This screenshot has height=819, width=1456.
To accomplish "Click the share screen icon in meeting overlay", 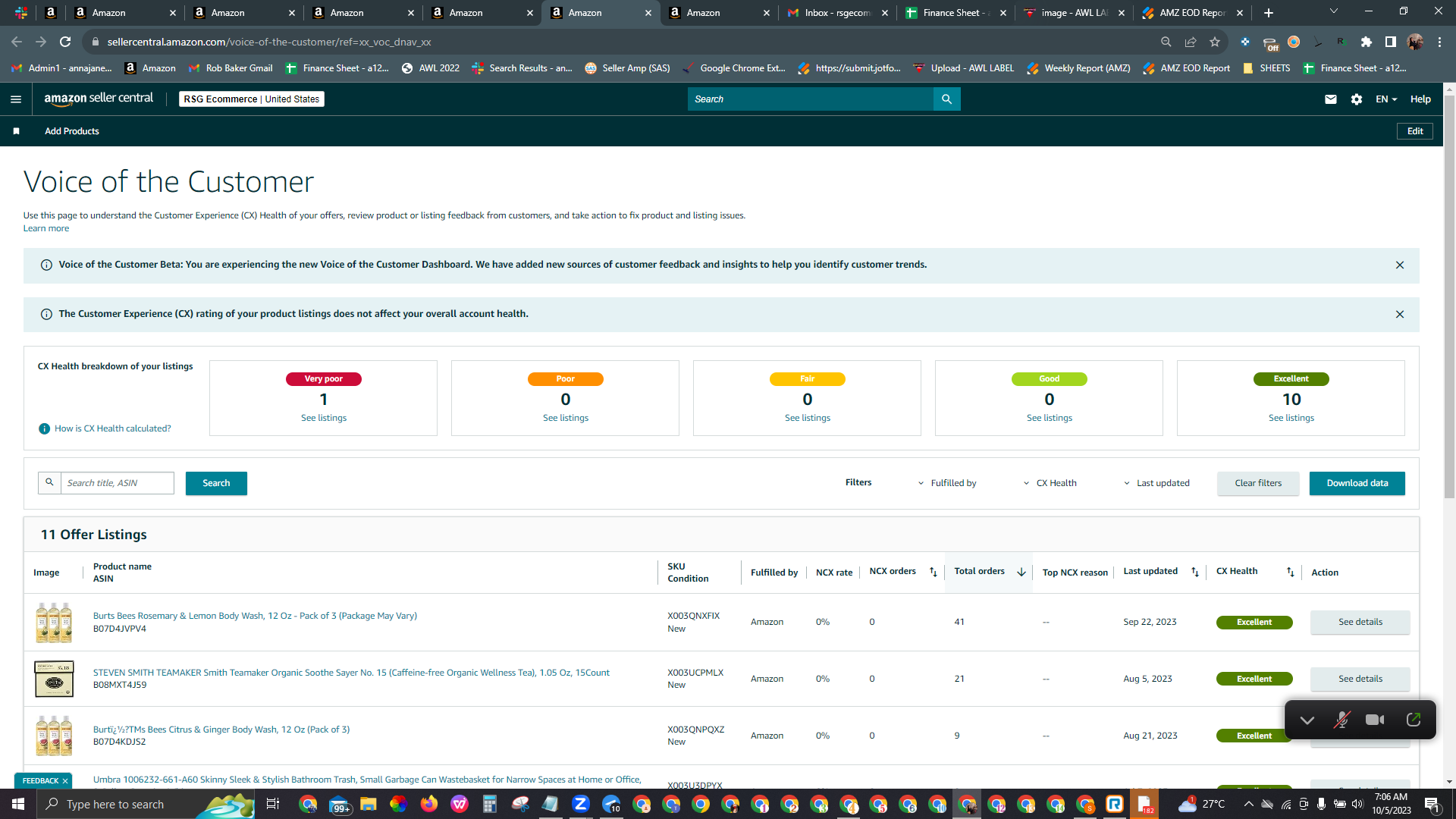I will (1414, 720).
